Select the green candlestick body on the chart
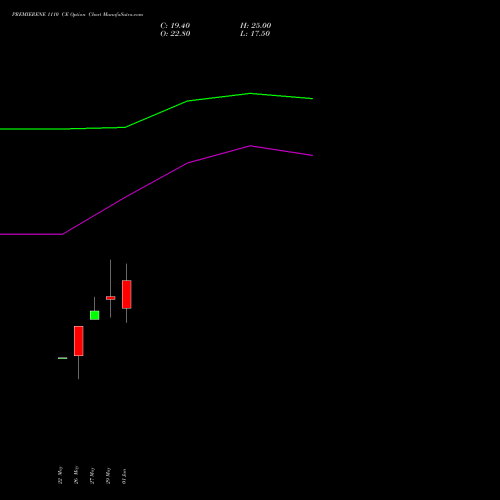 [x=95, y=315]
